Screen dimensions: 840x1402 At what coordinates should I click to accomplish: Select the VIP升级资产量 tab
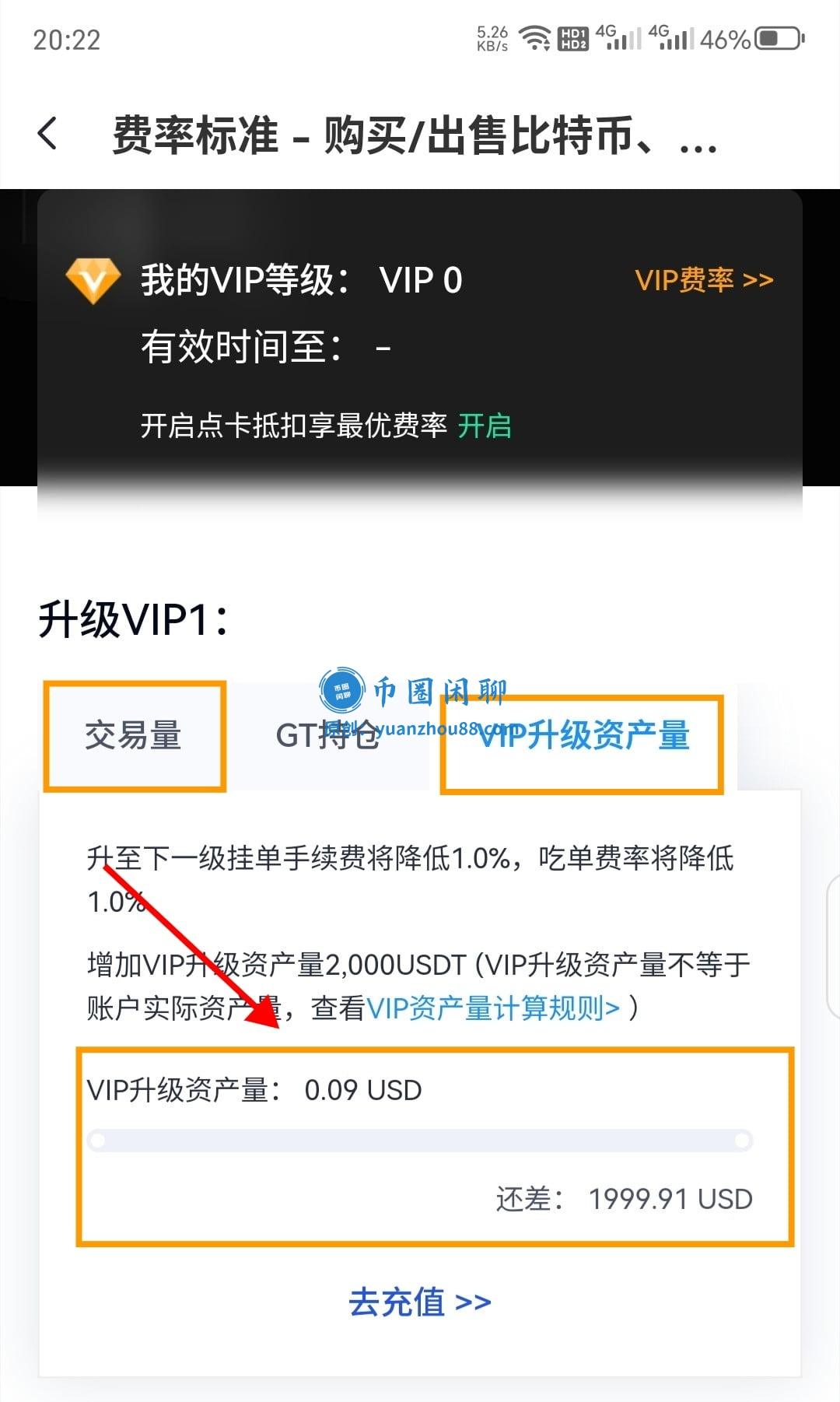point(583,736)
